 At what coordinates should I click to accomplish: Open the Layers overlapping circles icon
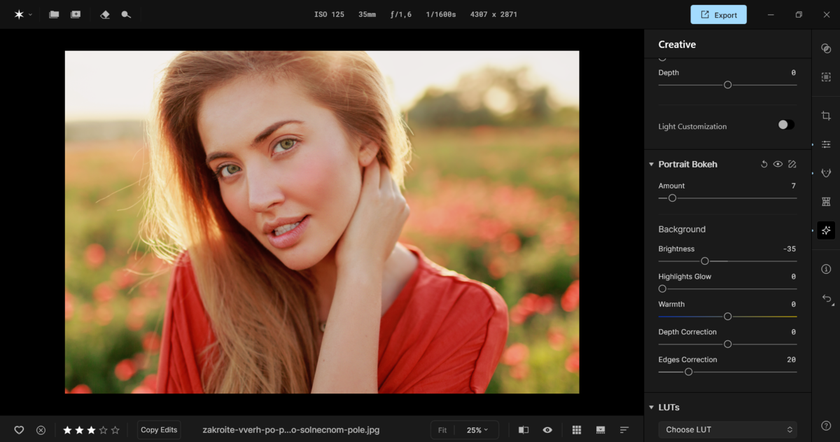(x=826, y=48)
